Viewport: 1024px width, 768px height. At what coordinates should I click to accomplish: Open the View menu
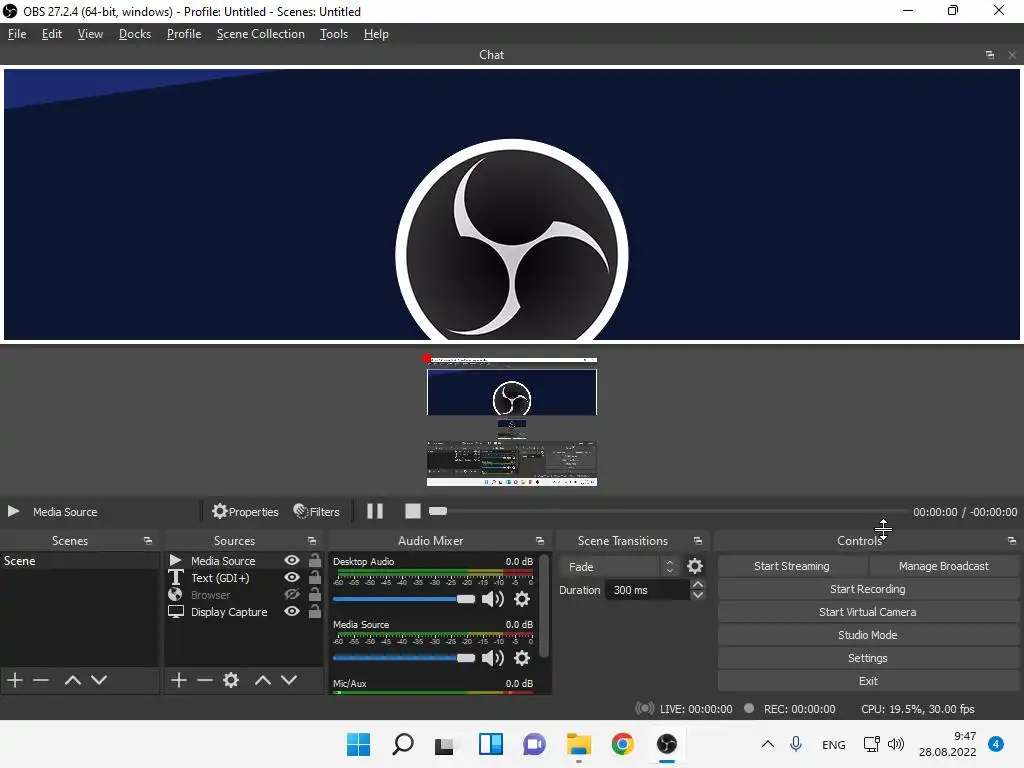click(x=90, y=34)
